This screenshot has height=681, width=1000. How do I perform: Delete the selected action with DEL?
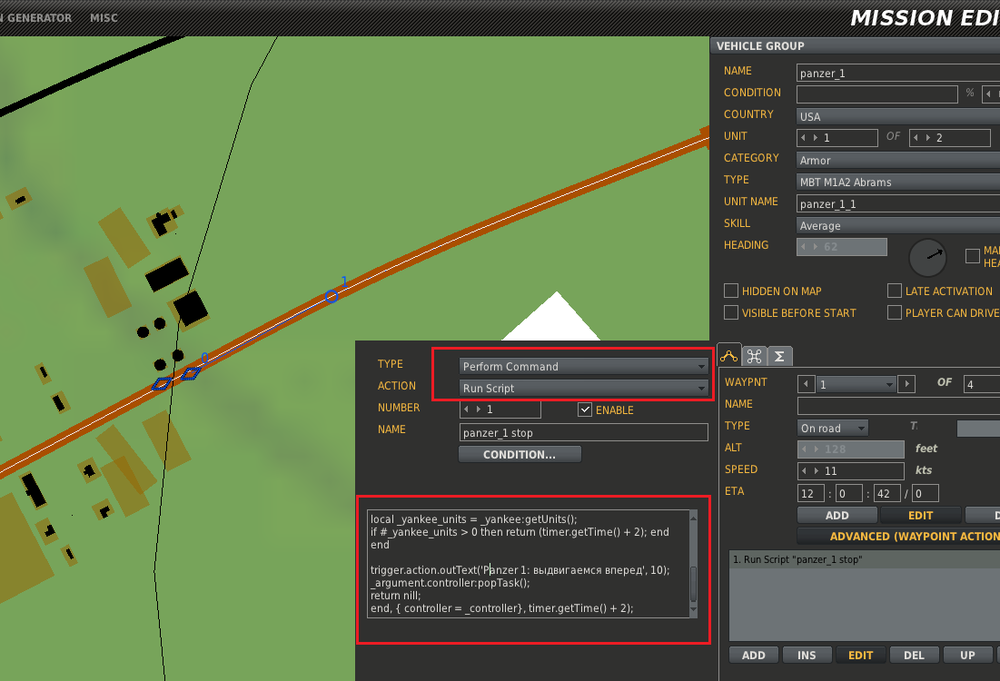[913, 654]
